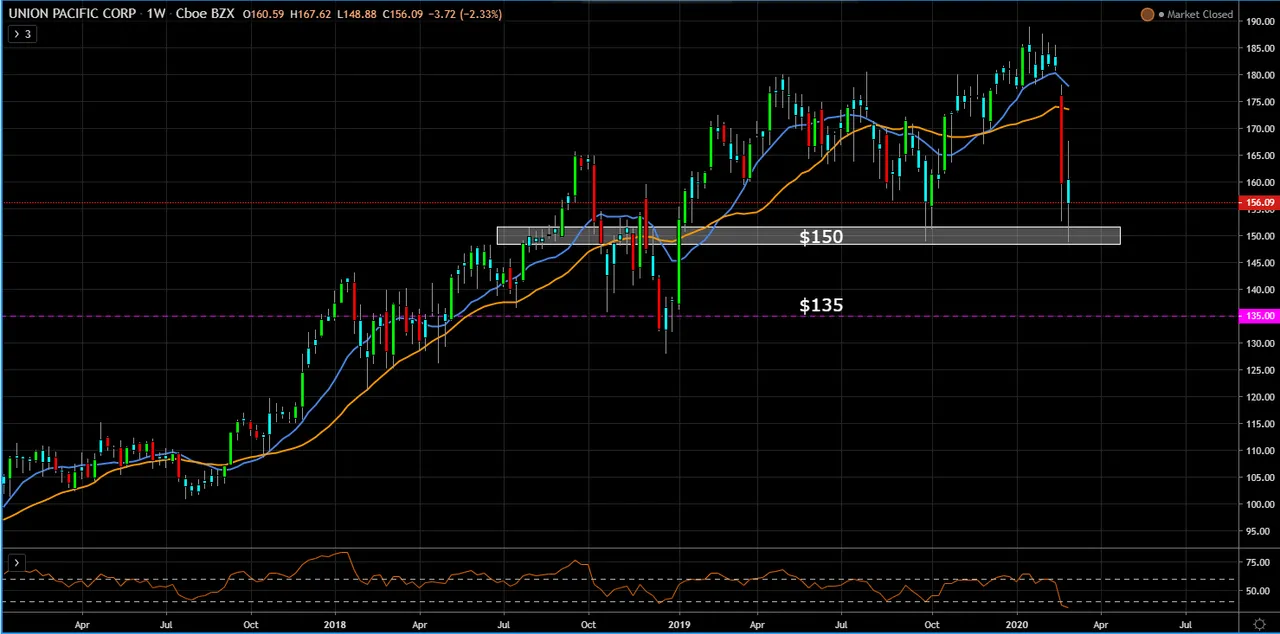Click the 145.00 price axis label

point(1259,263)
